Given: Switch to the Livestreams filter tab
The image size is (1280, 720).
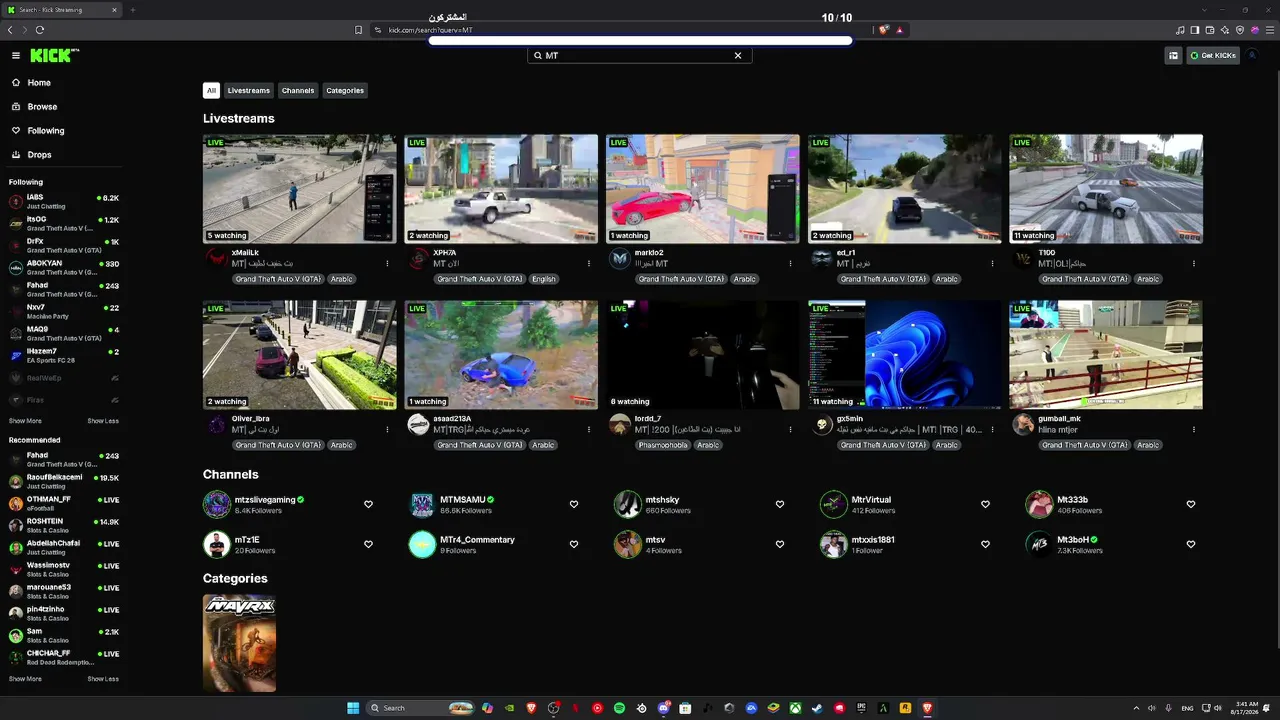Looking at the screenshot, I should coord(249,90).
